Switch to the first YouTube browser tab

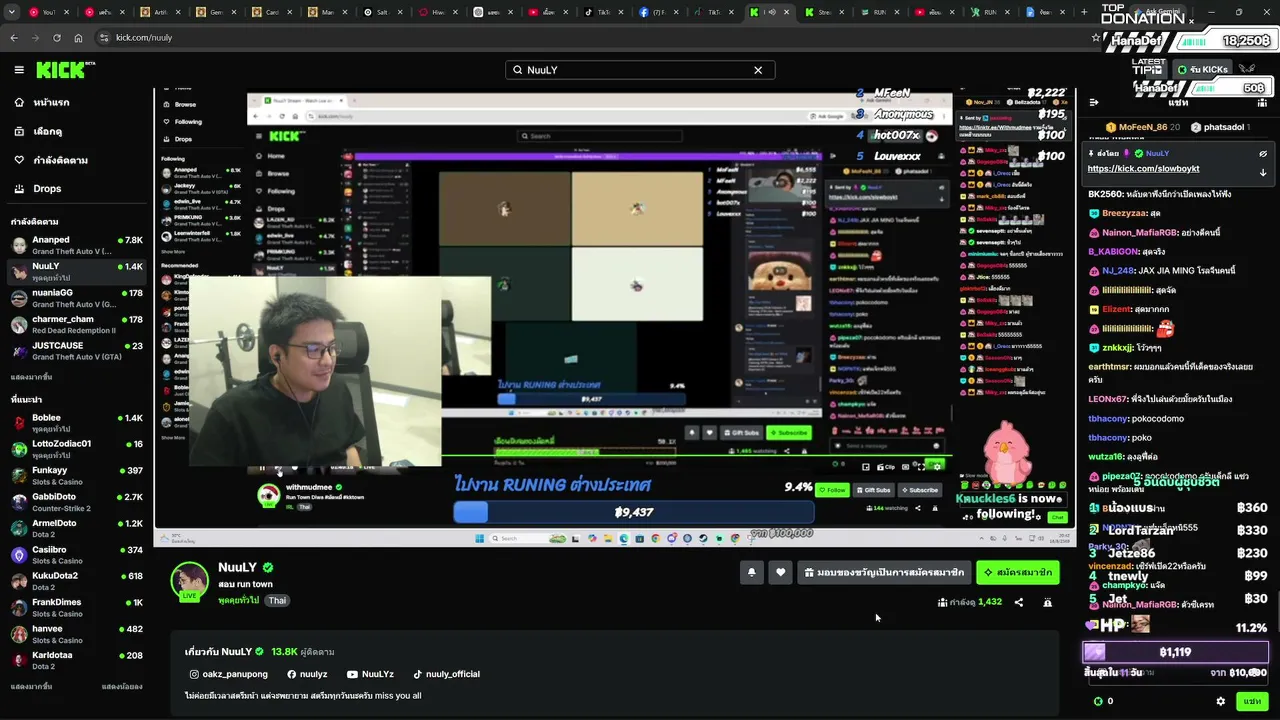coord(51,12)
